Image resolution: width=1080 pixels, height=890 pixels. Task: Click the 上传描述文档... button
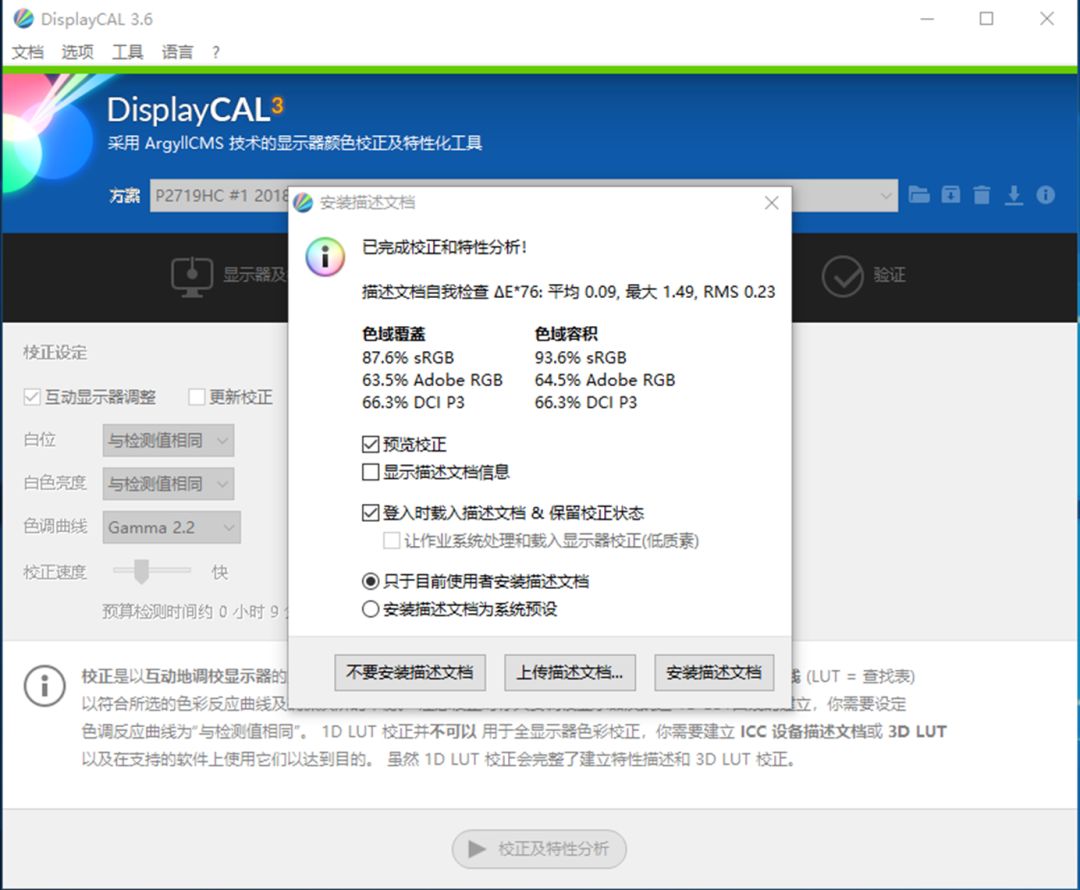coord(570,672)
